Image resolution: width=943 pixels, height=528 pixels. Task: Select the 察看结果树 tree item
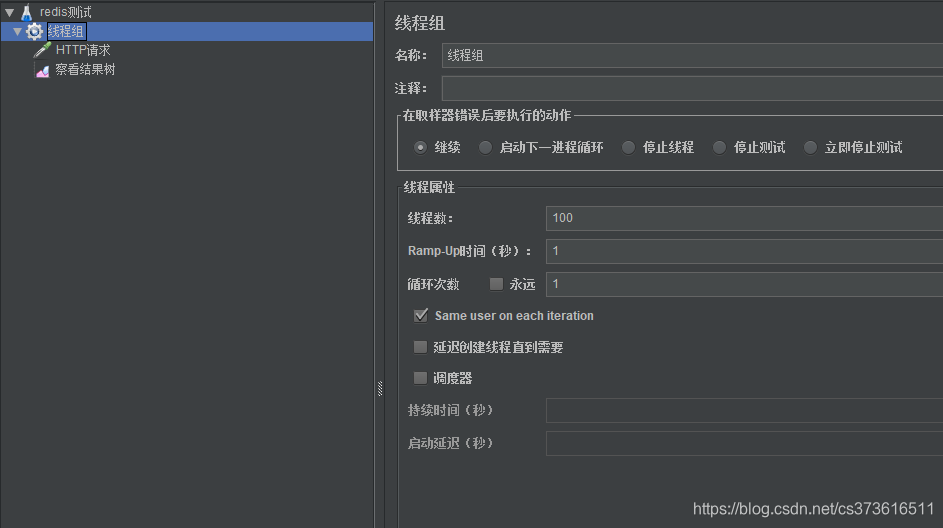point(85,70)
